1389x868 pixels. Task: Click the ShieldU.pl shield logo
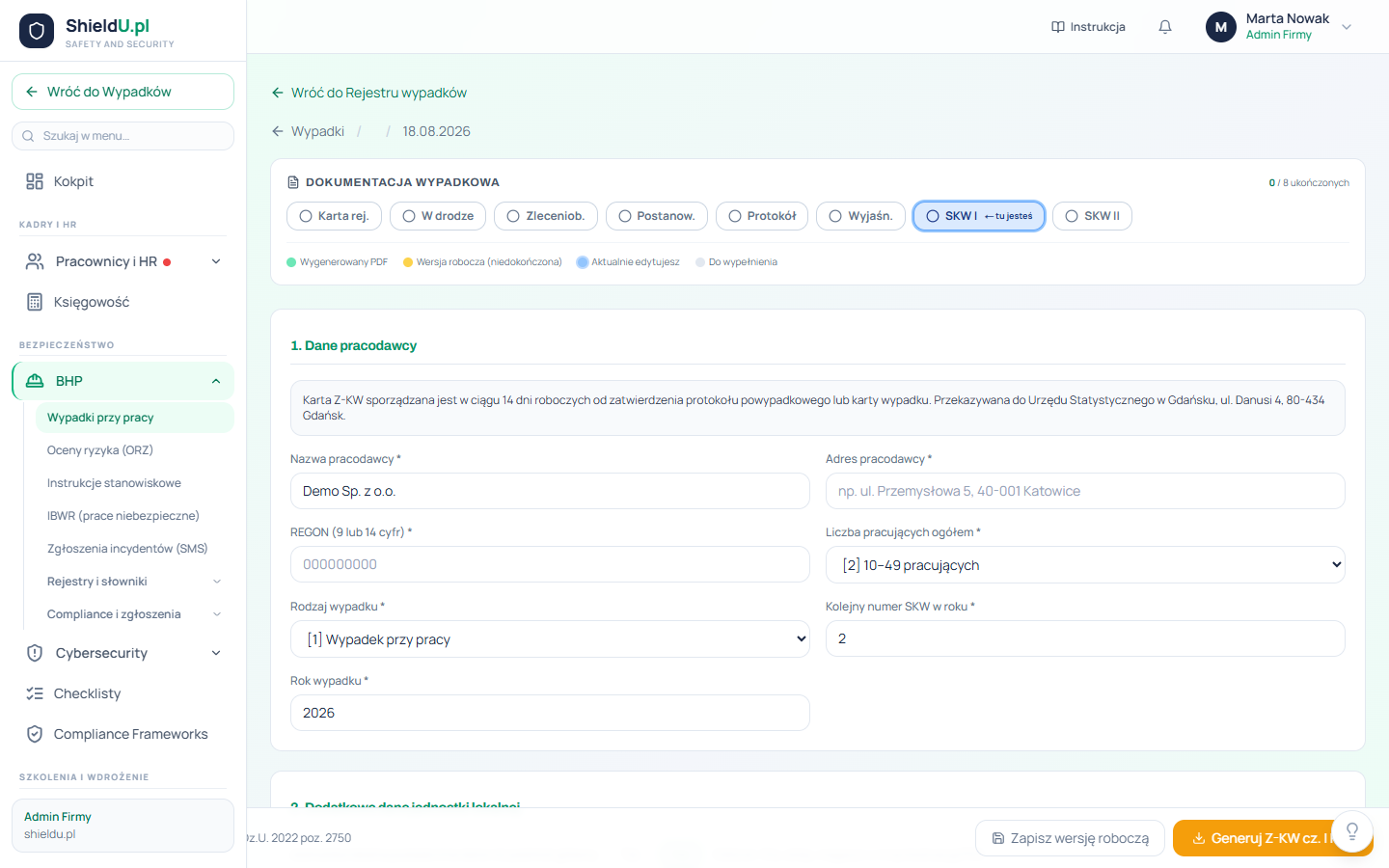pyautogui.click(x=37, y=31)
